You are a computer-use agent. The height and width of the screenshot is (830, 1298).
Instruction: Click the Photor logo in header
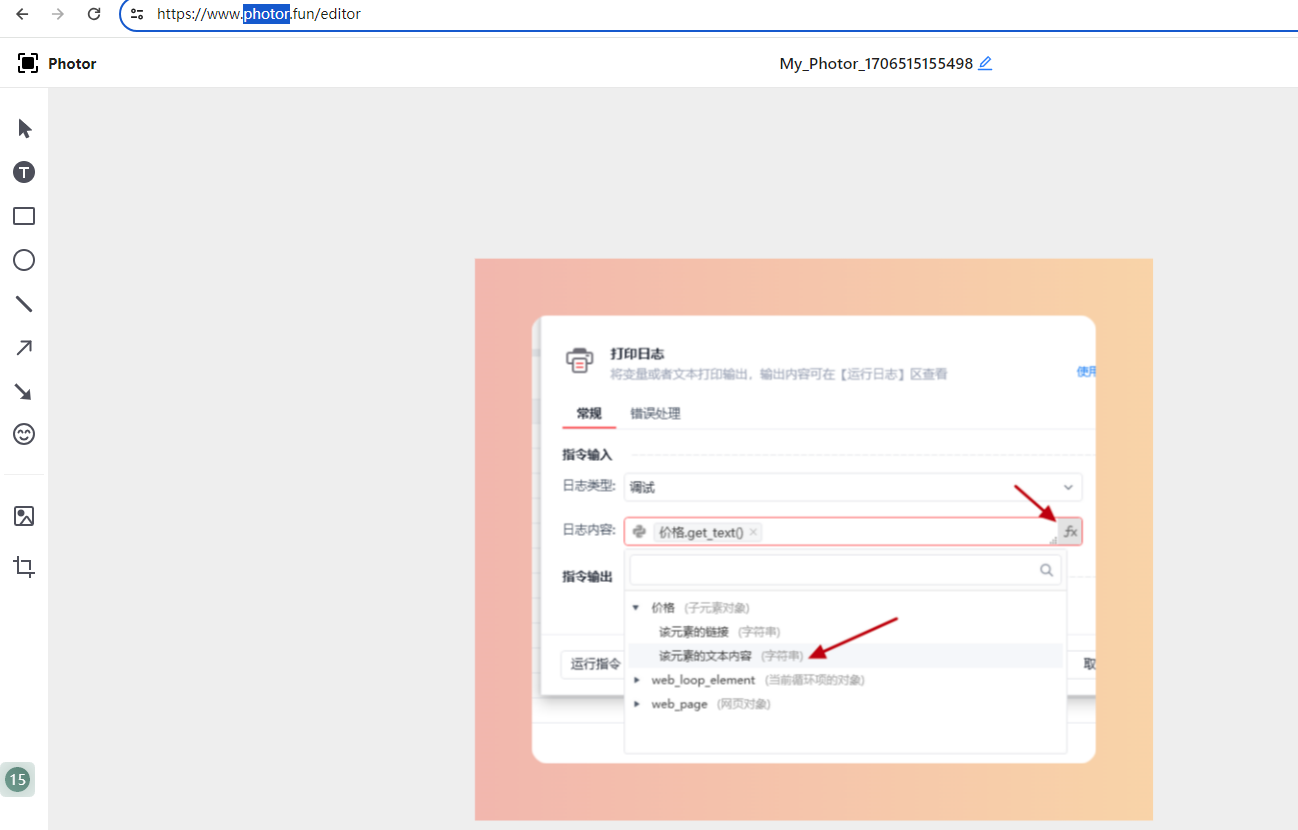pos(57,63)
